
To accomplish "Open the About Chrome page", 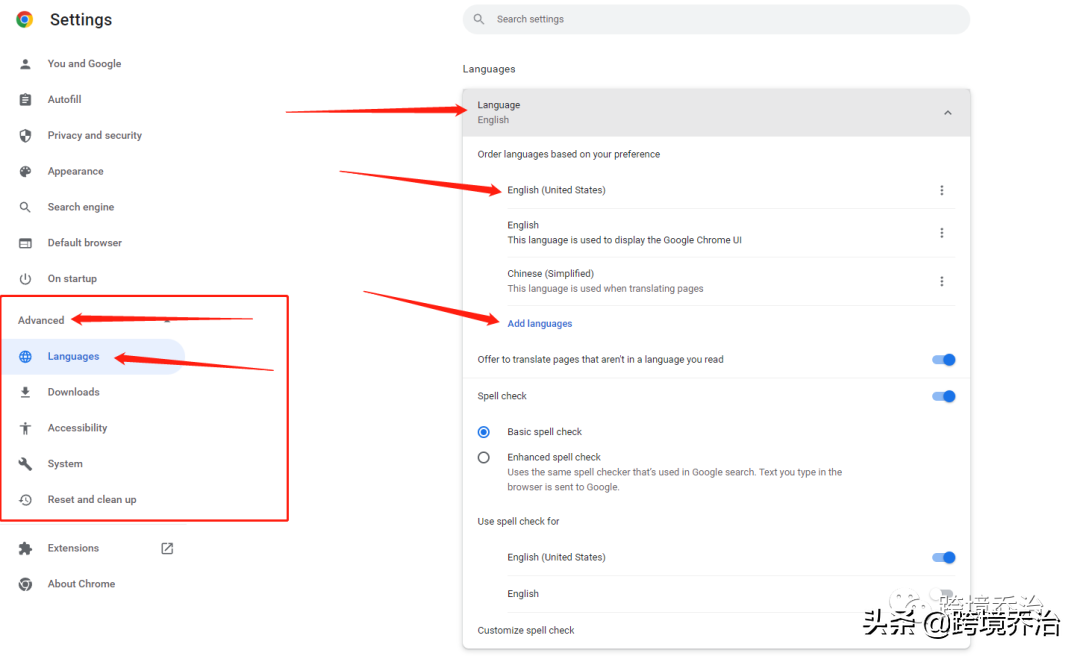I will (81, 584).
